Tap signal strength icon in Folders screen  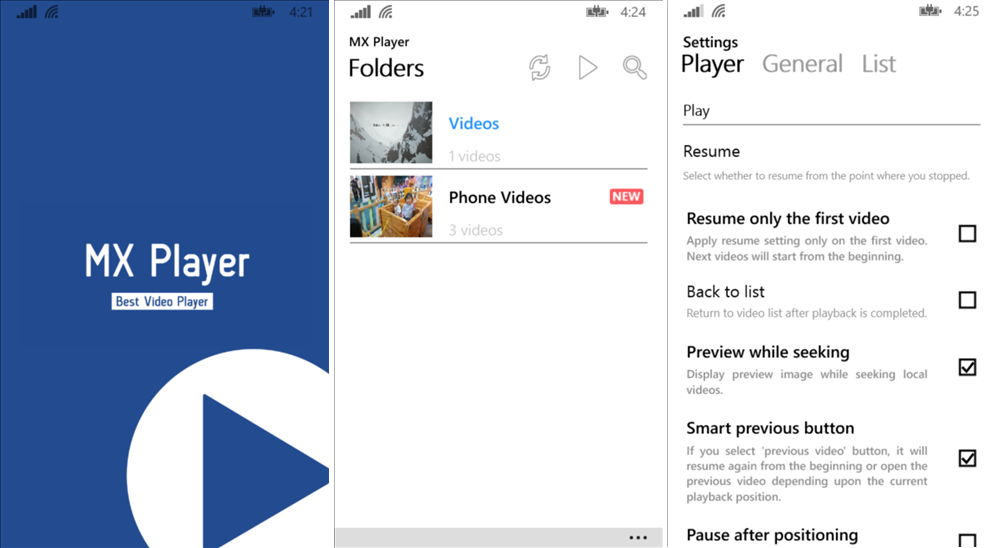(361, 12)
